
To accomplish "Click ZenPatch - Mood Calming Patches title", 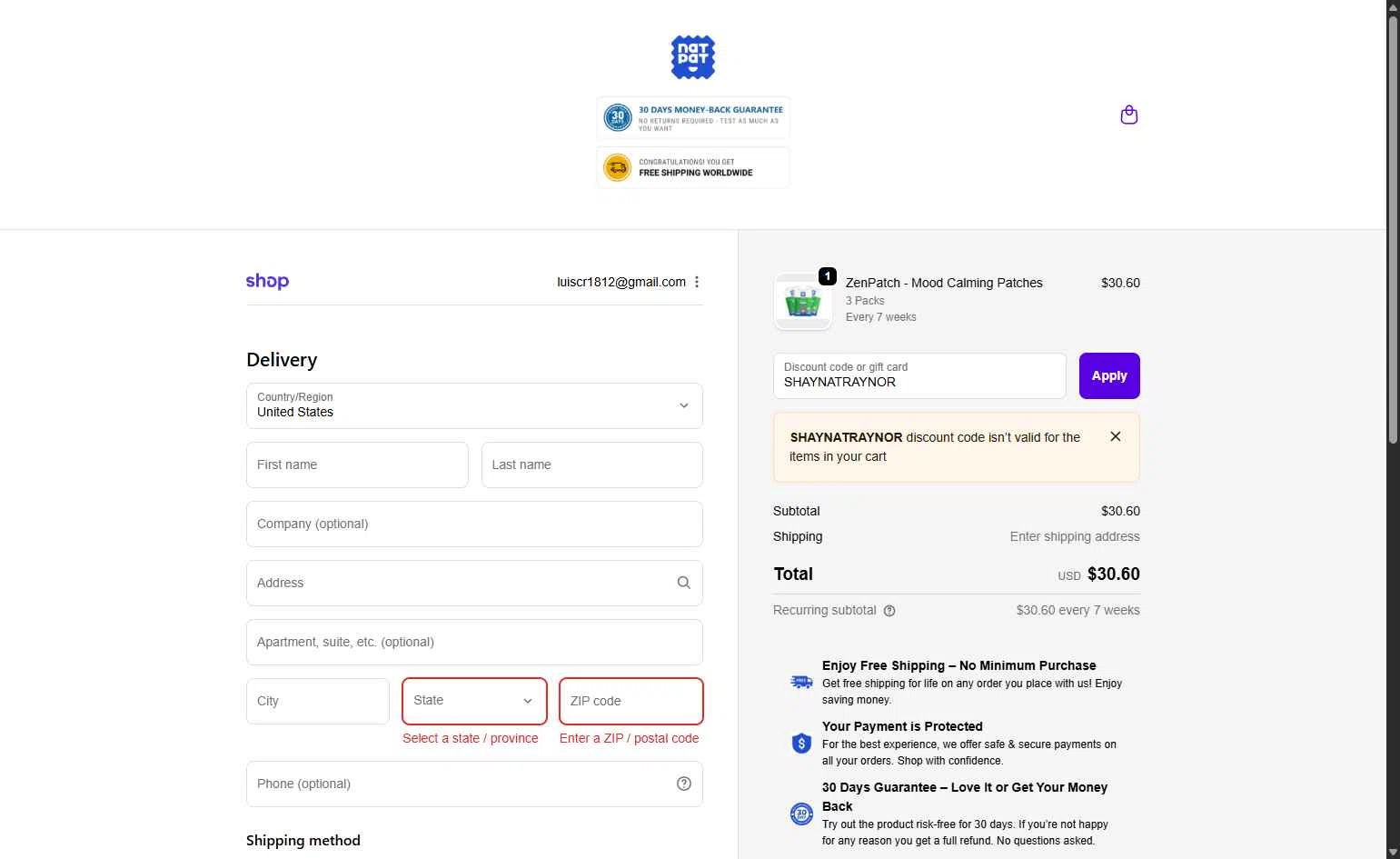I will pyautogui.click(x=944, y=283).
